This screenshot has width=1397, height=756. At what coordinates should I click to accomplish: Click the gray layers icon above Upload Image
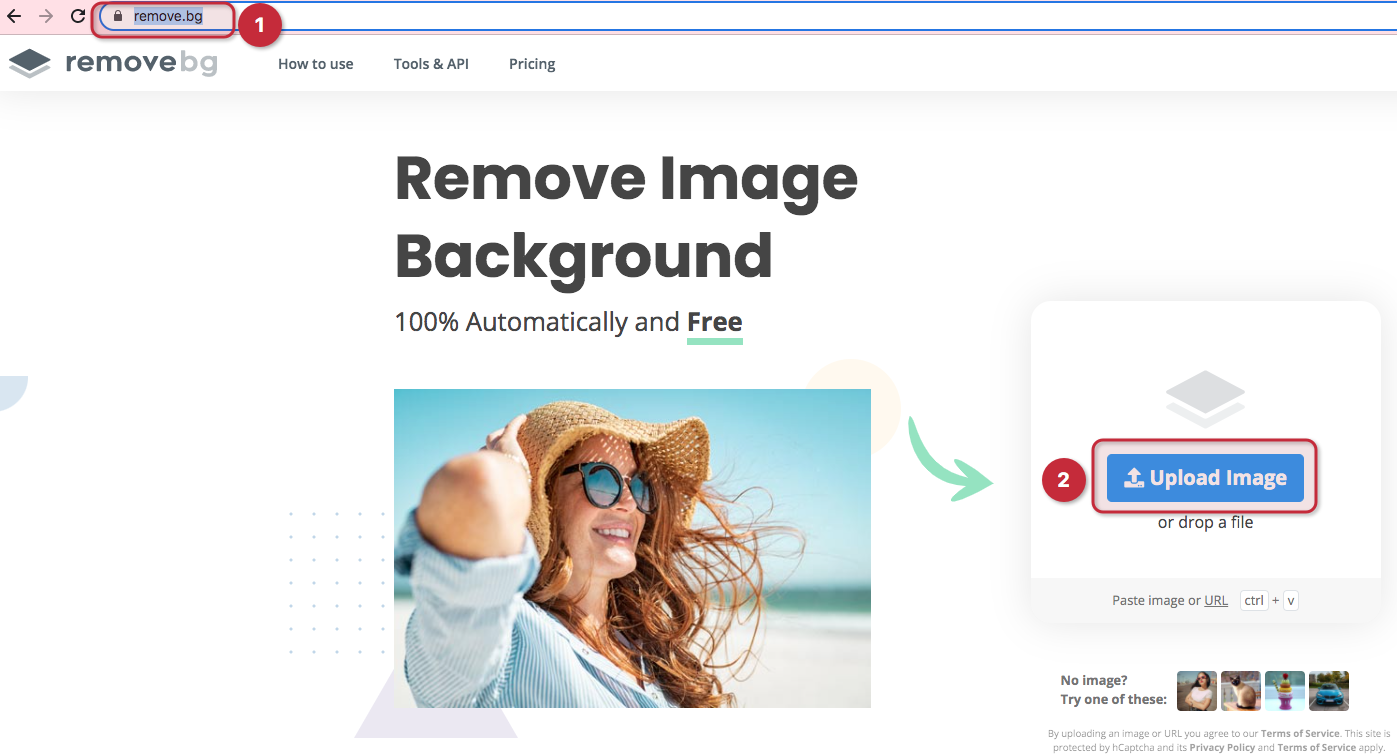(1205, 398)
